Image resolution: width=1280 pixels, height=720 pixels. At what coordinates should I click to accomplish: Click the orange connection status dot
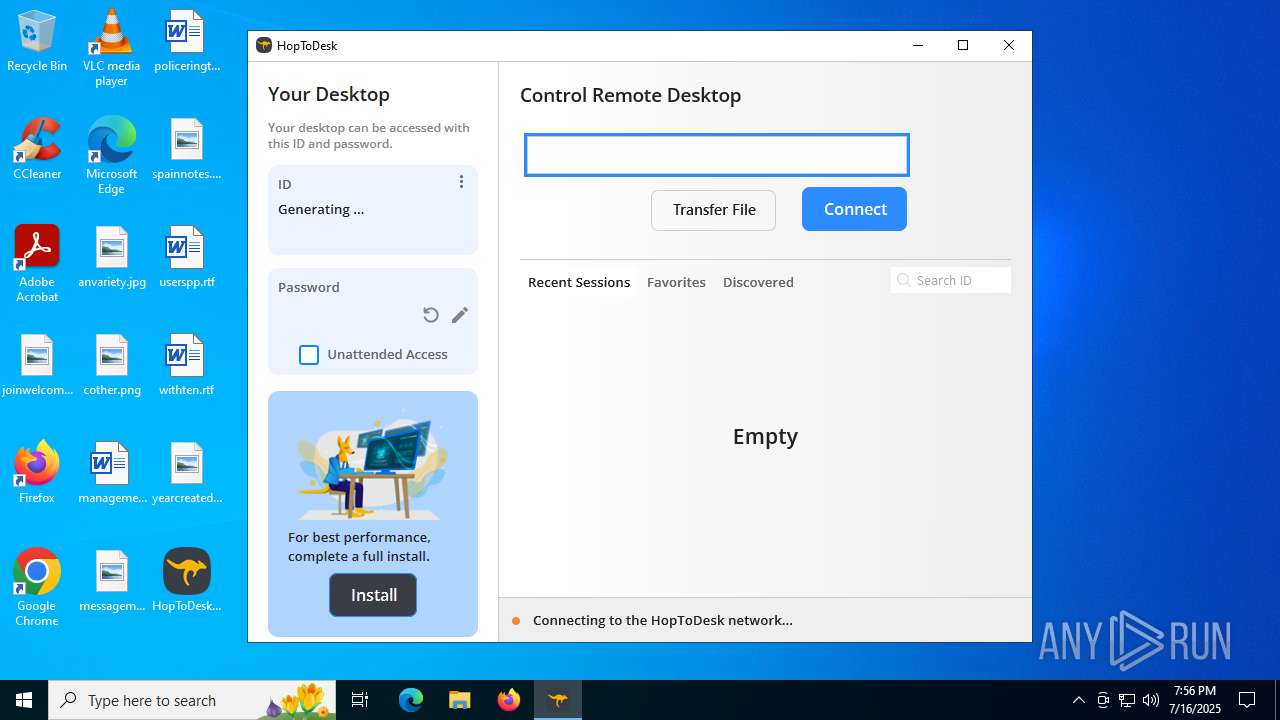pos(517,621)
